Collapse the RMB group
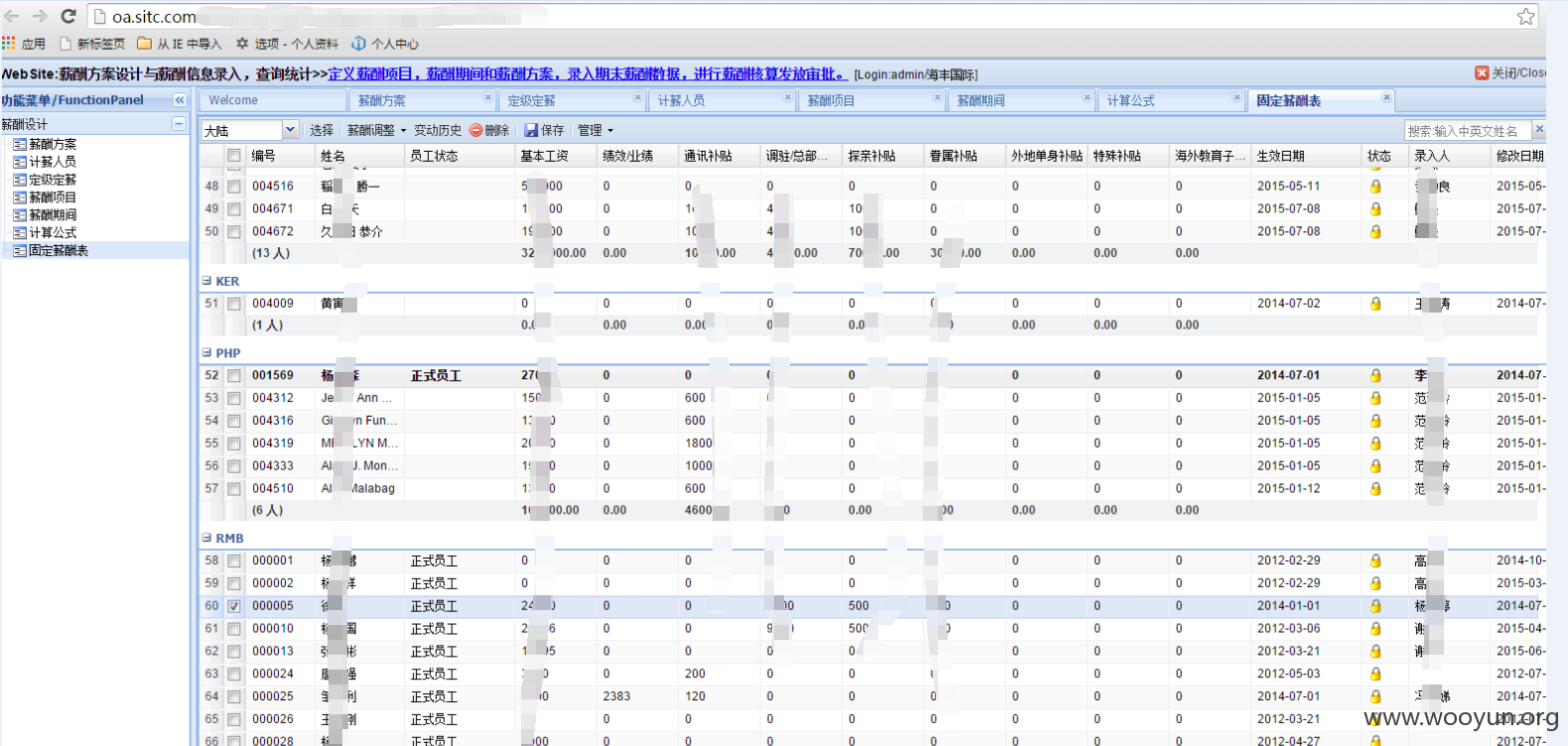 [206, 538]
